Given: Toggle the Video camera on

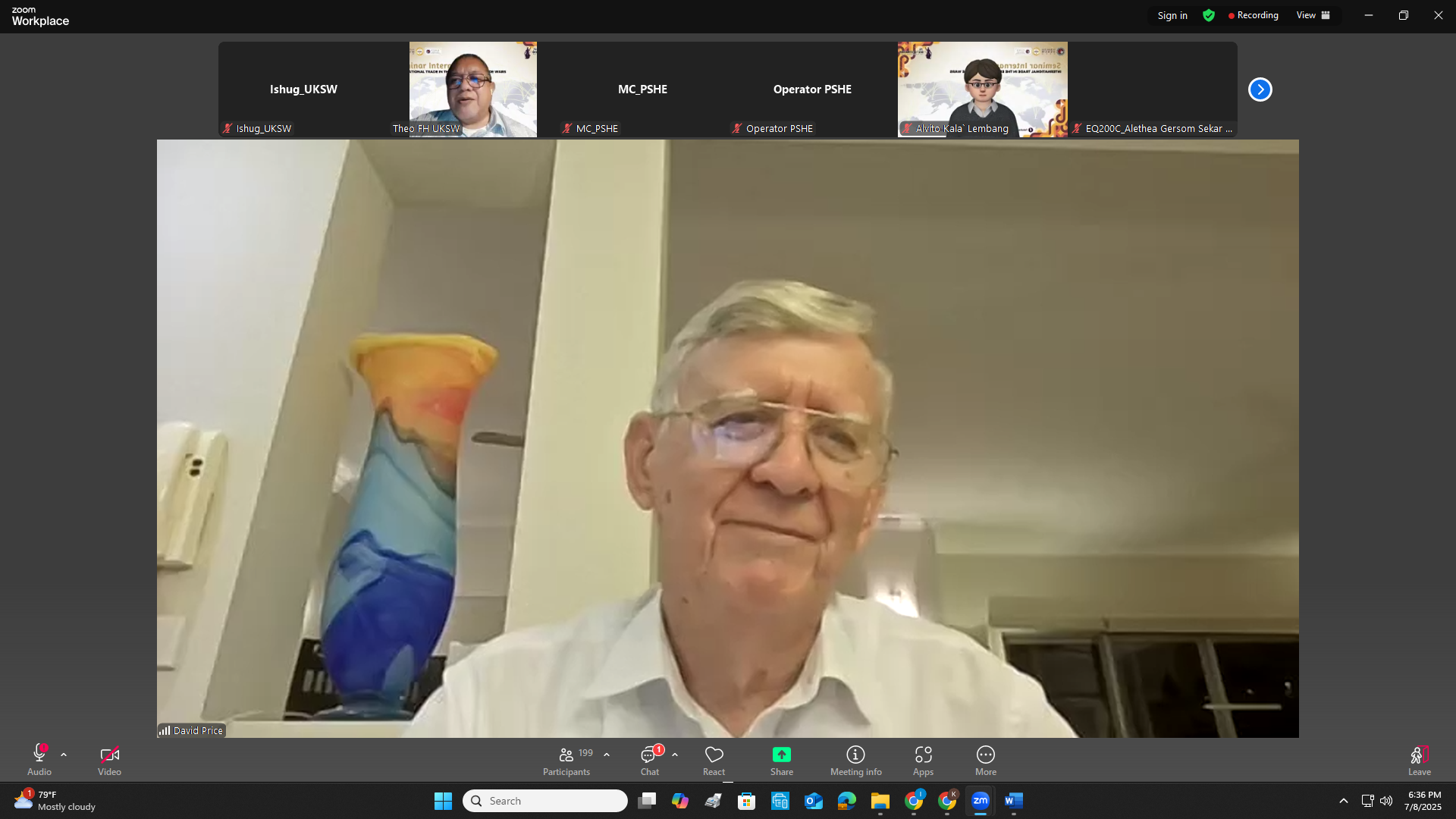Looking at the screenshot, I should [109, 760].
